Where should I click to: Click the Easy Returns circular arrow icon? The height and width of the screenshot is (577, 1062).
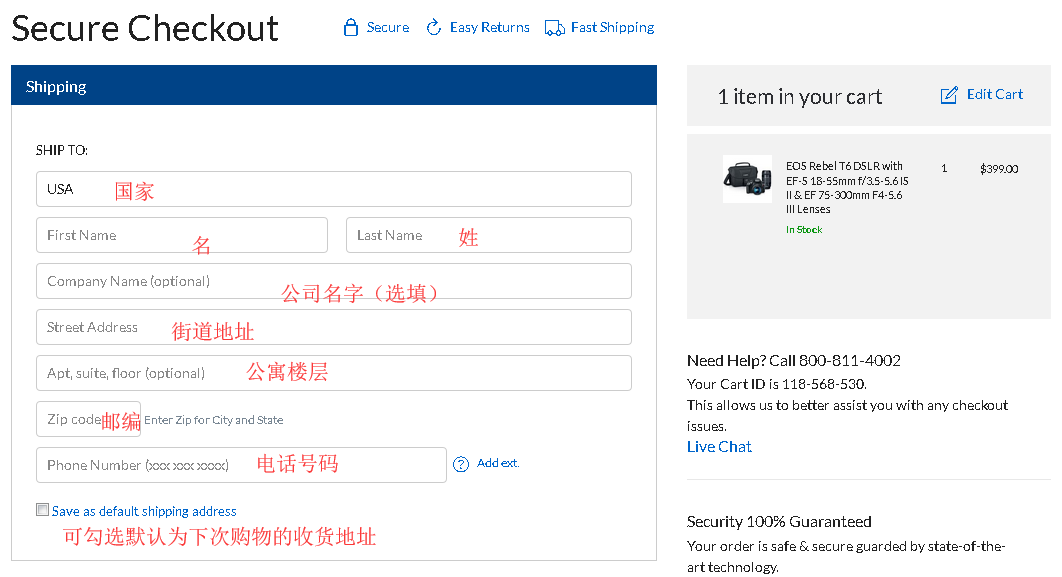tap(434, 28)
